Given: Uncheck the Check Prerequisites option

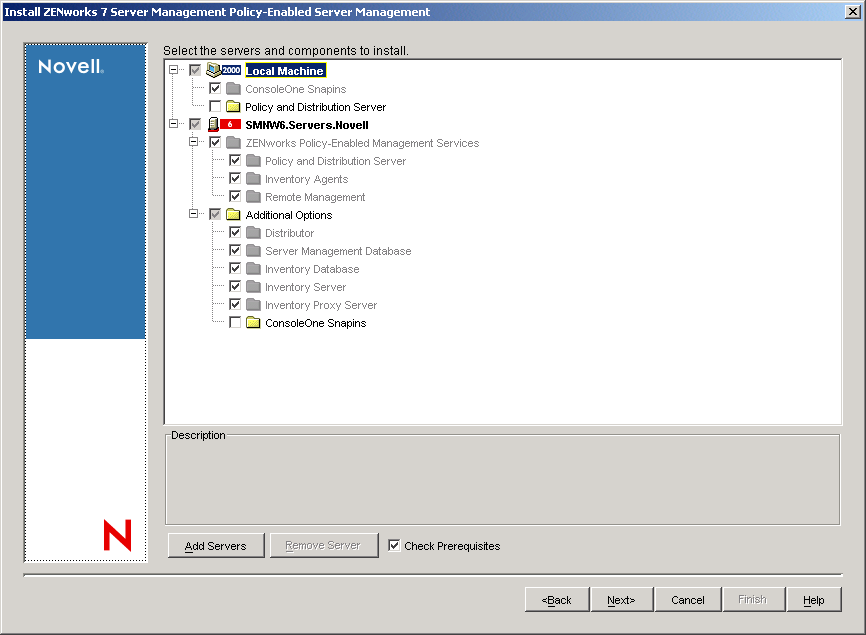Looking at the screenshot, I should click(393, 546).
